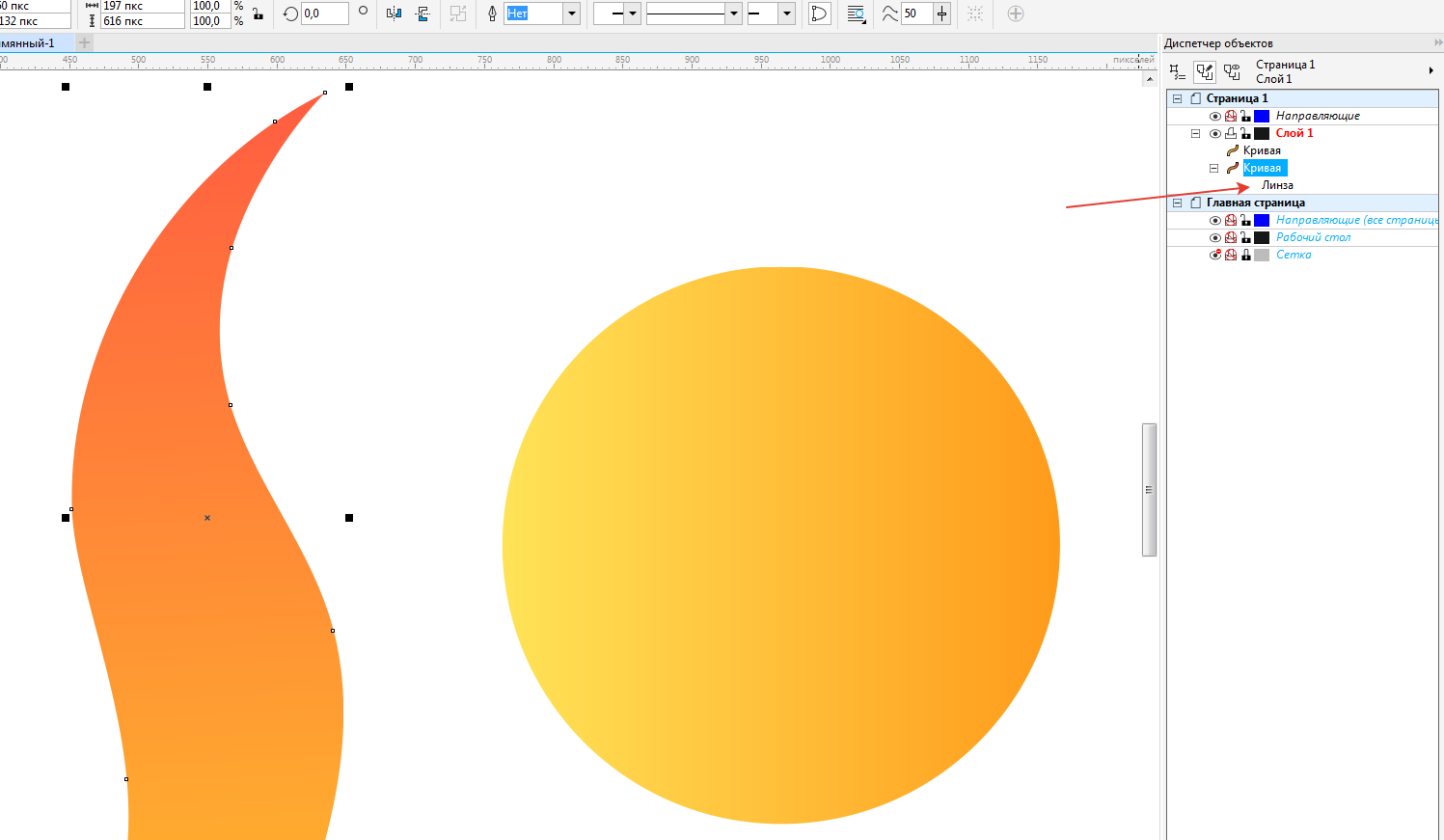Image resolution: width=1444 pixels, height=840 pixels.
Task: Collapse the docker with the double-arrow button
Action: pyautogui.click(x=1438, y=43)
